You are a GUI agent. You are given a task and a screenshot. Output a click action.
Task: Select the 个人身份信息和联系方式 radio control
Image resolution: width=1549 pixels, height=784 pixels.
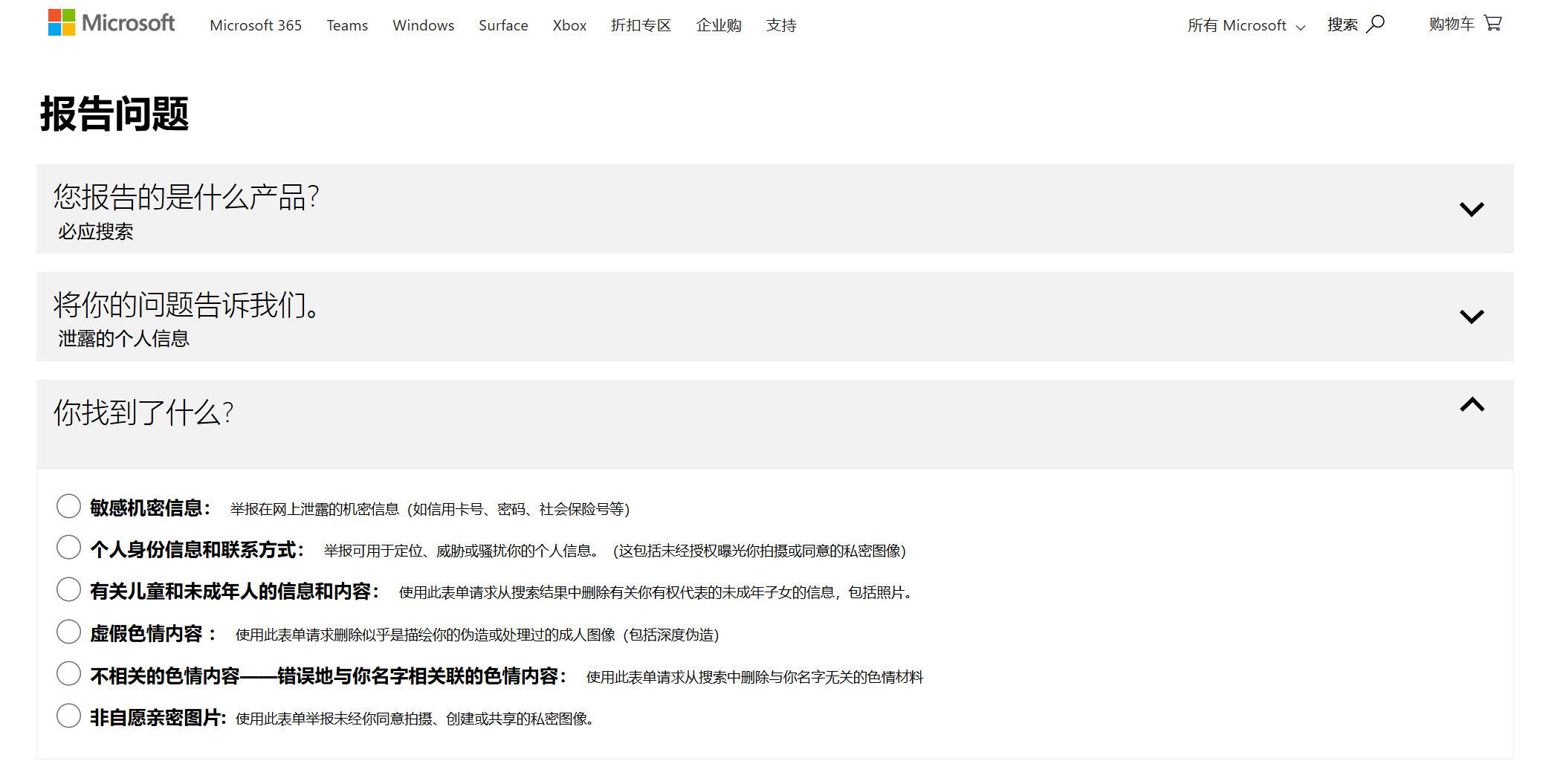point(68,547)
